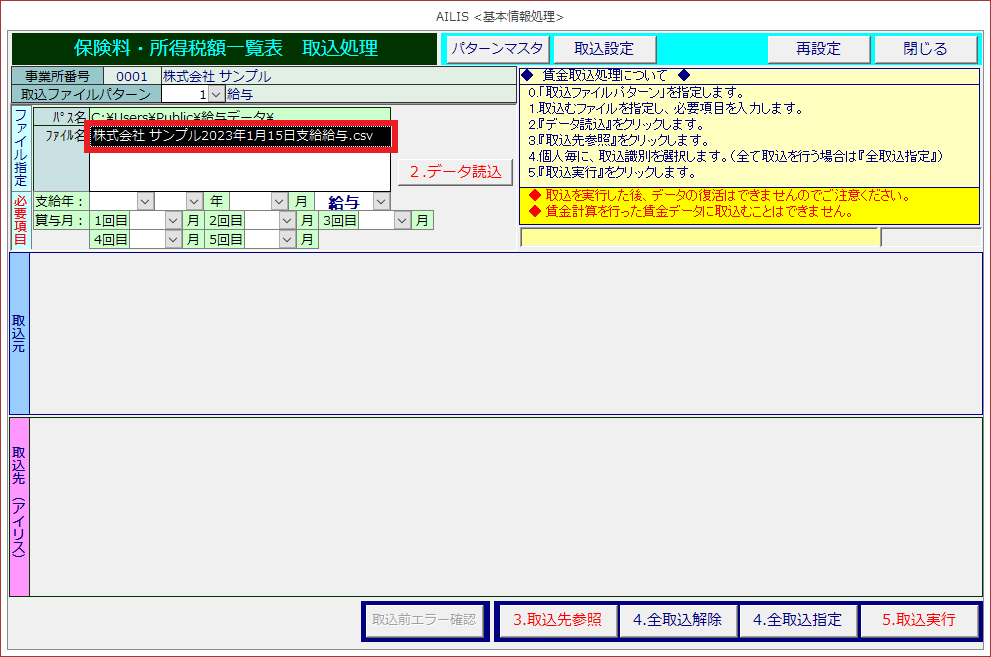The width and height of the screenshot is (991, 657).
Task: Expand the 取込ファイルパターン dropdown
Action: [216, 94]
